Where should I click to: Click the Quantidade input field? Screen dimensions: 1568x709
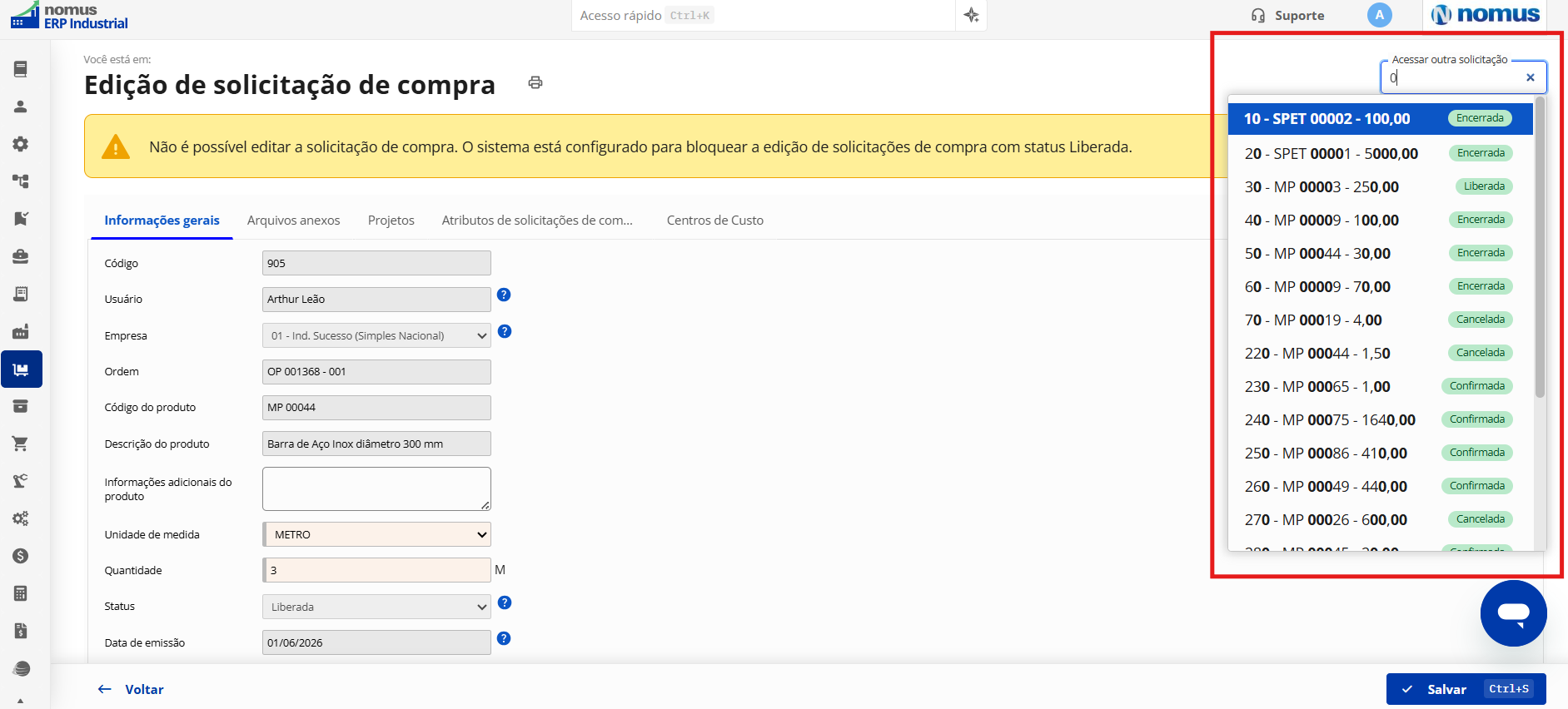(x=376, y=570)
